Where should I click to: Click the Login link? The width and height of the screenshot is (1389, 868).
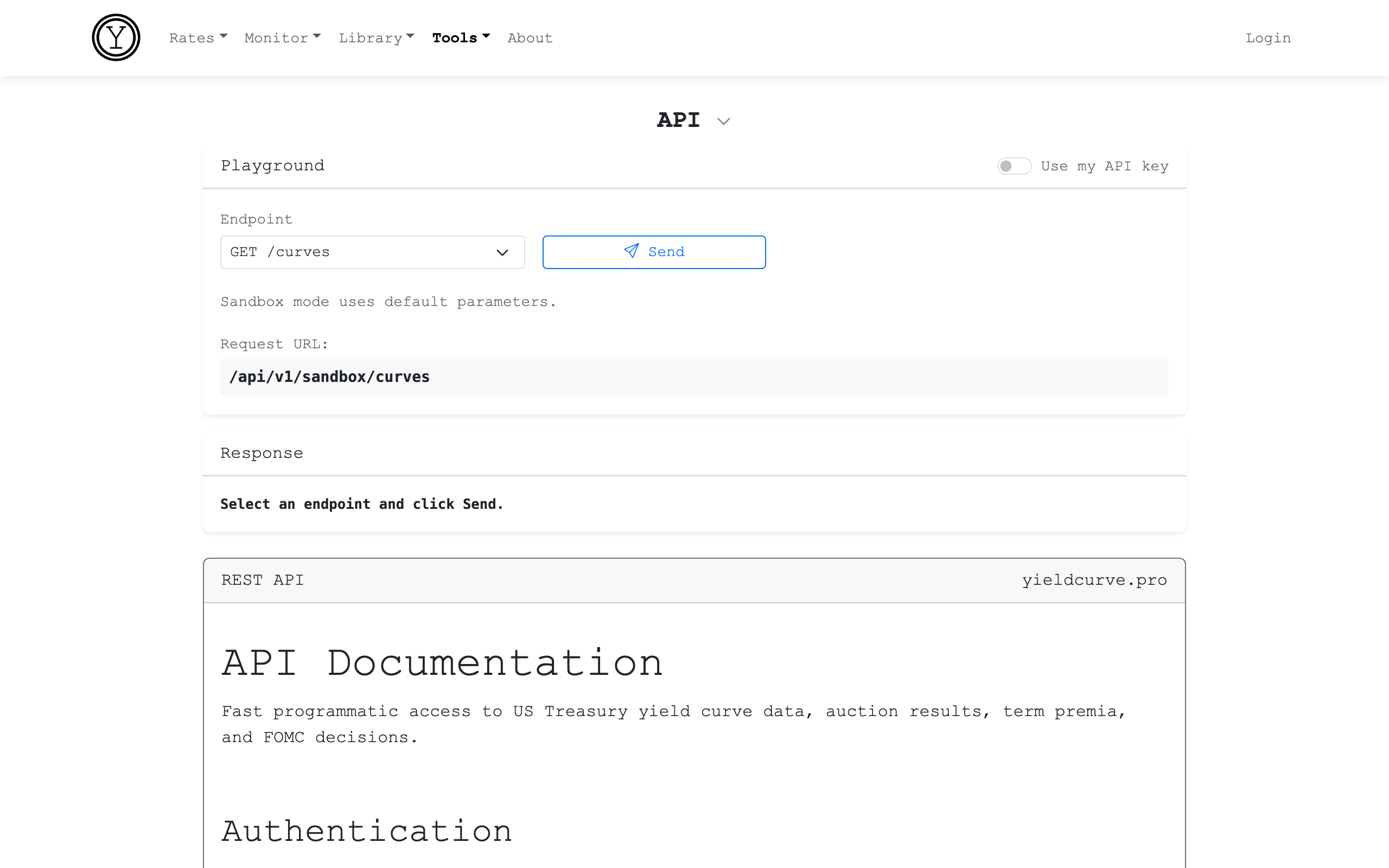coord(1267,38)
